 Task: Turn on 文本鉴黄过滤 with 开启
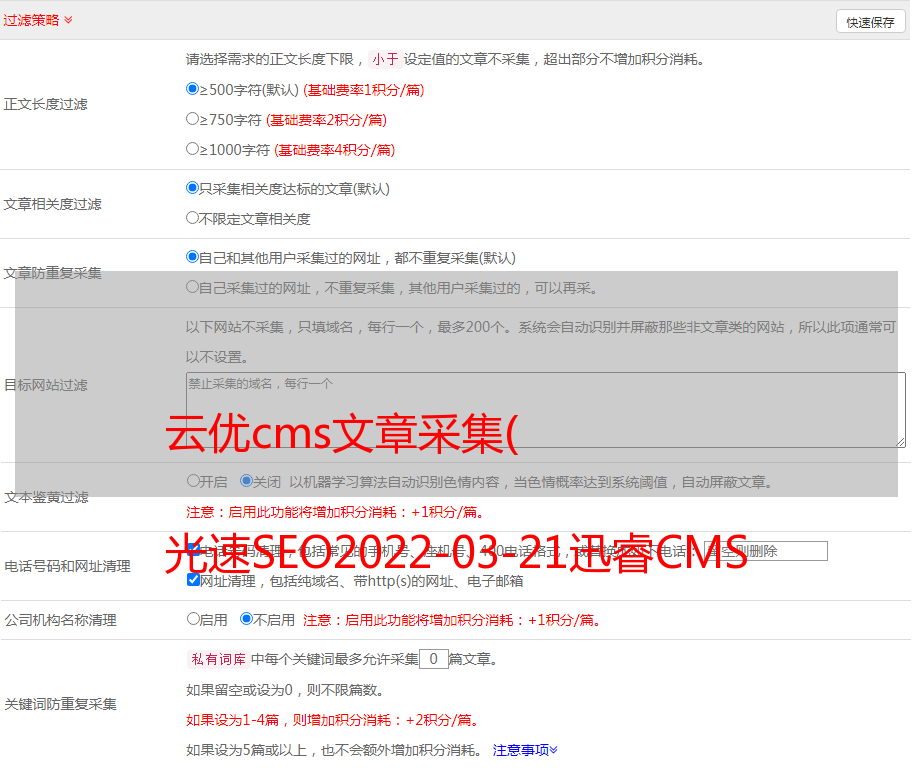(193, 481)
